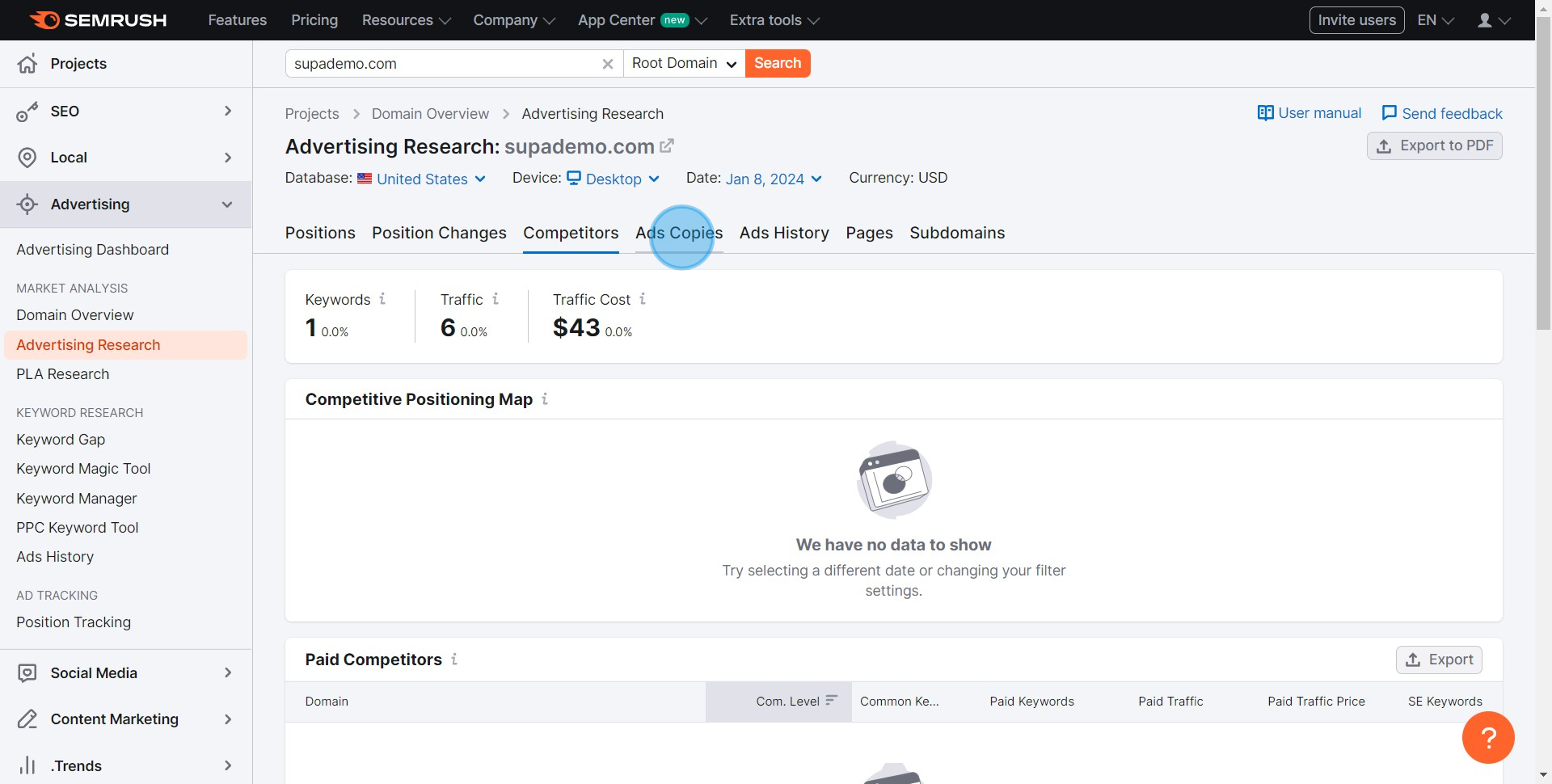Click the Semrush logo
1552x784 pixels.
98,20
